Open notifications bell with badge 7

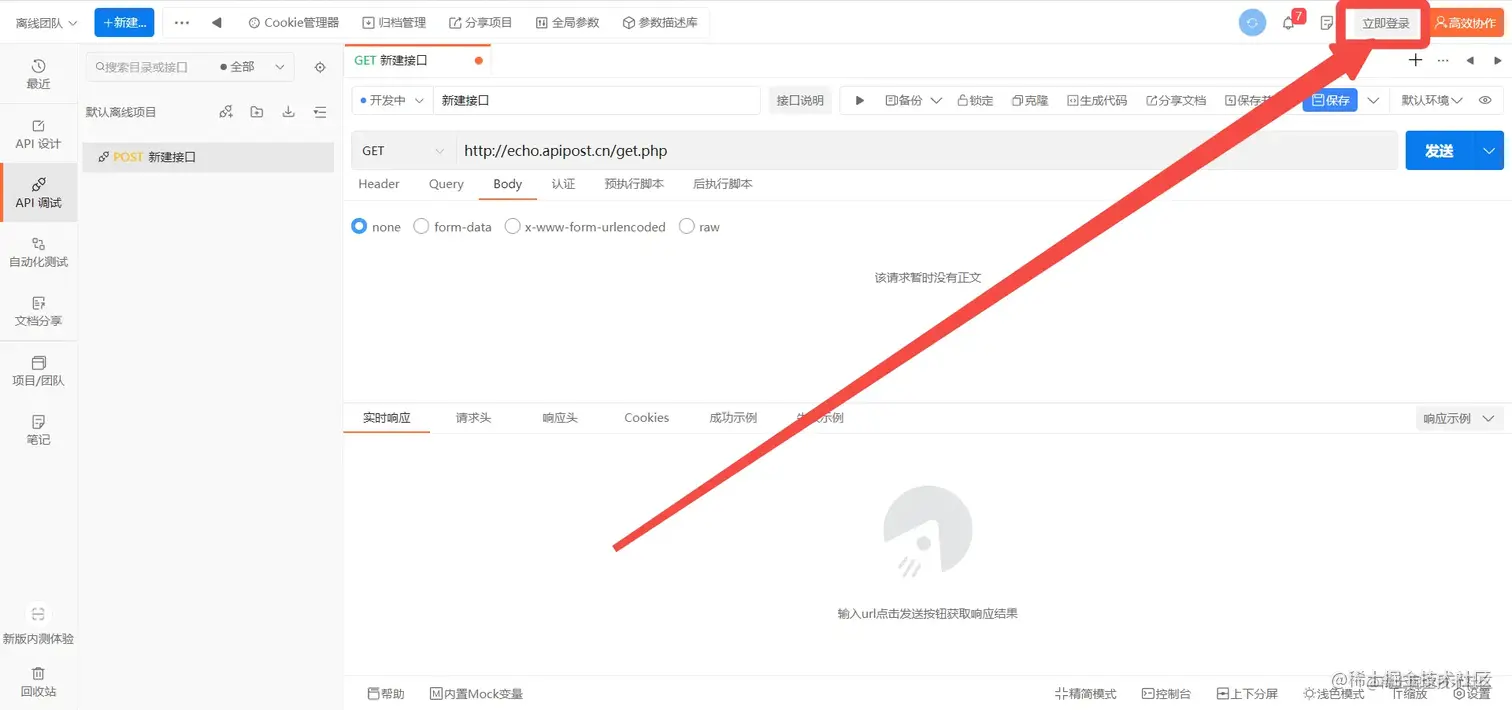pos(1288,22)
